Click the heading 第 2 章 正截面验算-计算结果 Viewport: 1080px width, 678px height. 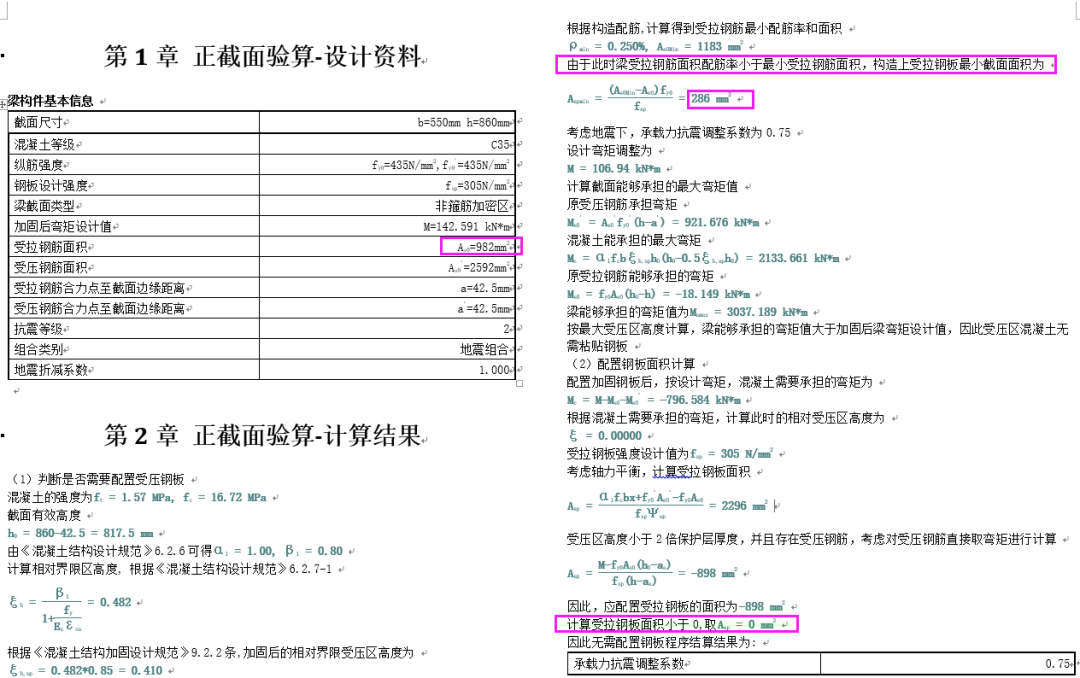point(264,435)
